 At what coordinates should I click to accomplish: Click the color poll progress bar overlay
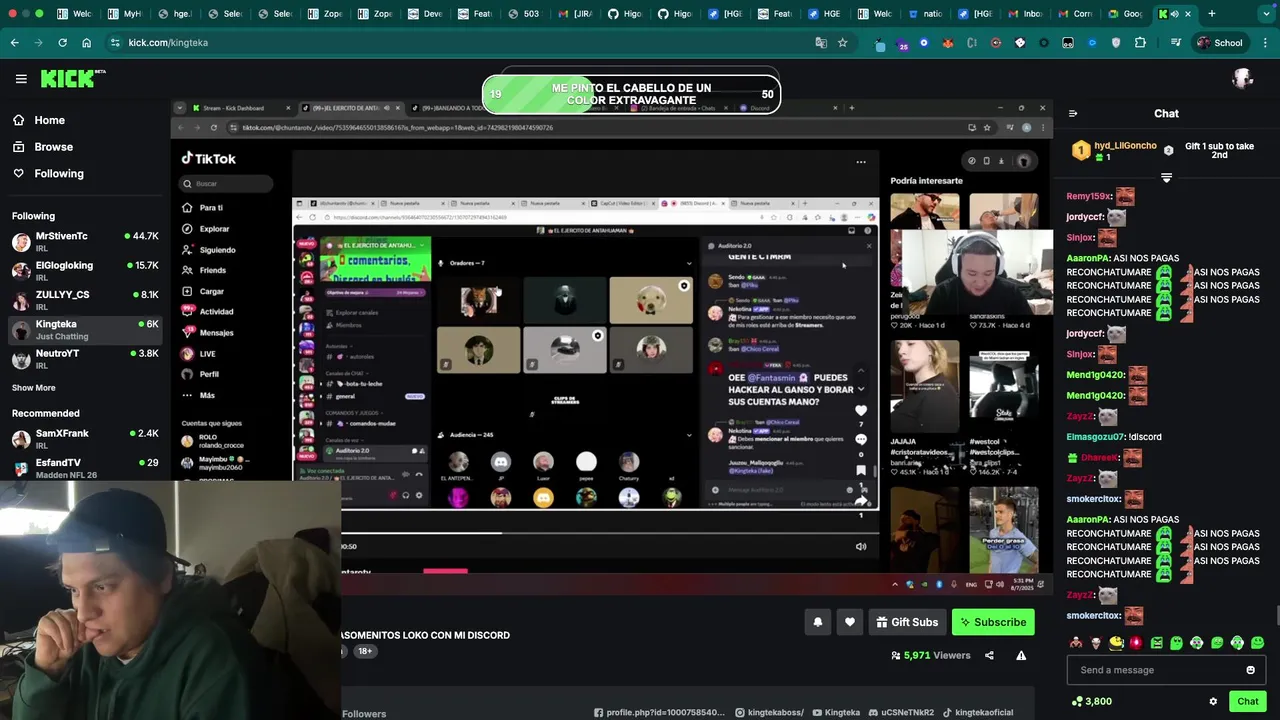coord(631,94)
